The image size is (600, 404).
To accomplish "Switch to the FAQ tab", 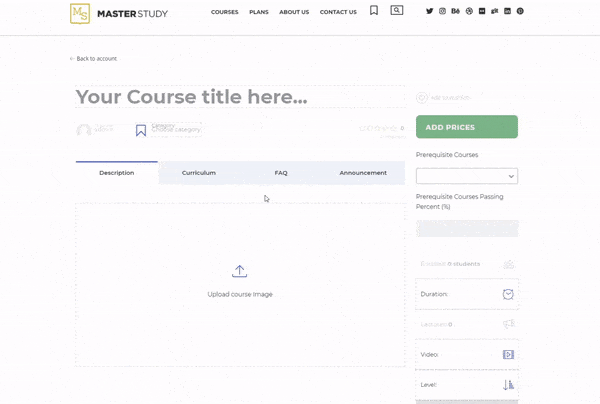I will (281, 173).
